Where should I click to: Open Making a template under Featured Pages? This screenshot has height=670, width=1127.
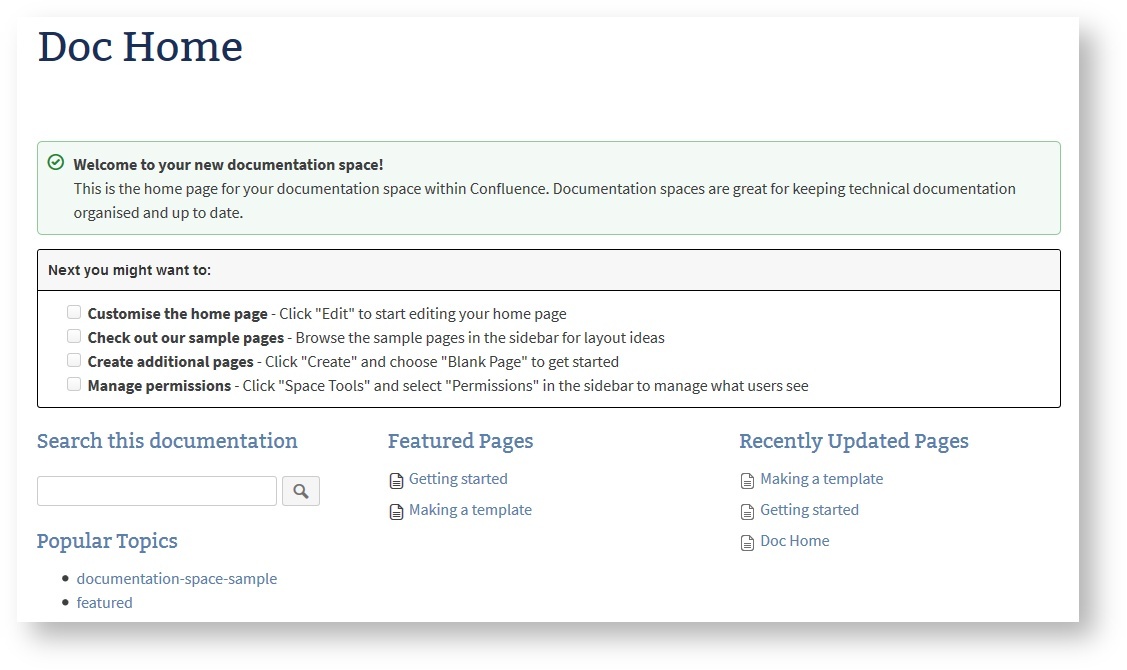pyautogui.click(x=470, y=510)
